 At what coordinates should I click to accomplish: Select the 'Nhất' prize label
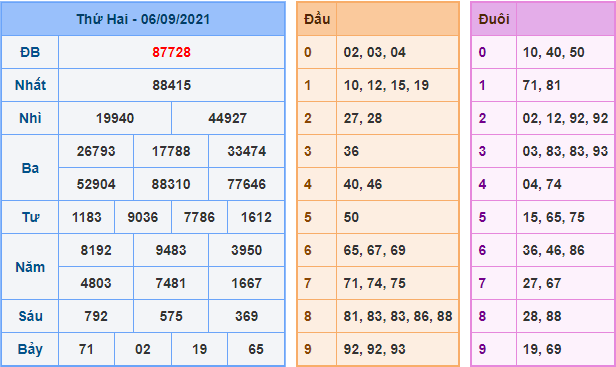[30, 85]
